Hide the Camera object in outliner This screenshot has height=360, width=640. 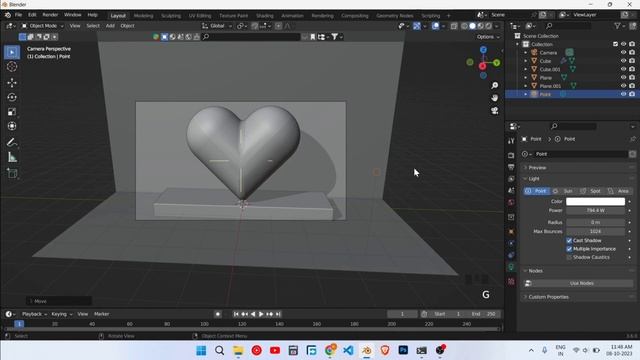623,53
